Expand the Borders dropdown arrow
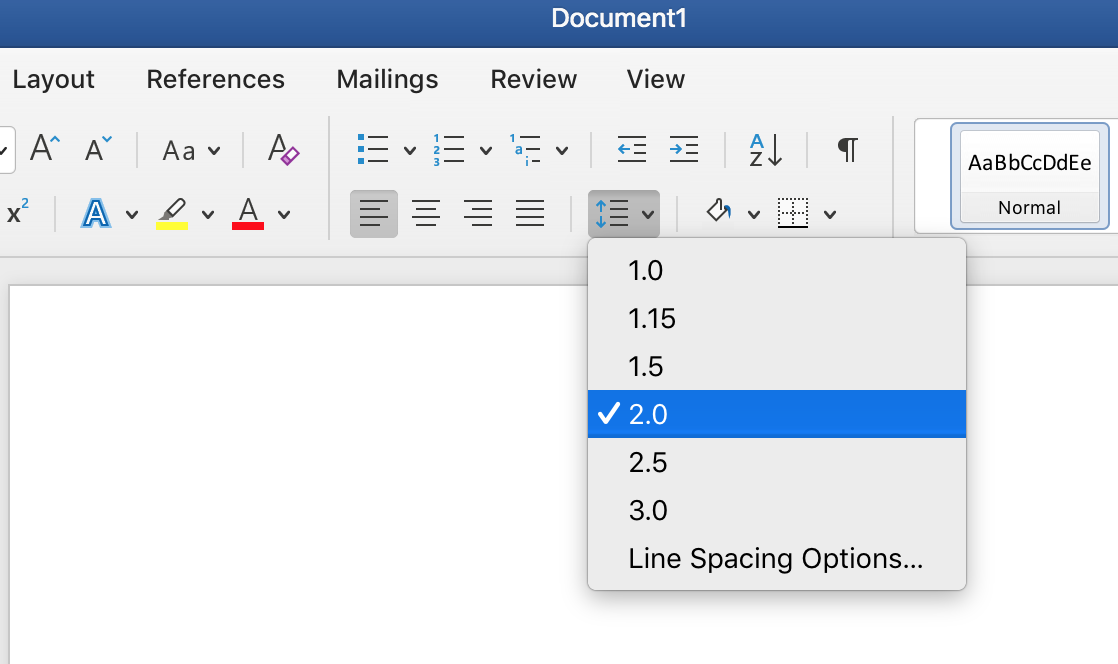Screen dimensions: 1118x664 pyautogui.click(x=830, y=214)
